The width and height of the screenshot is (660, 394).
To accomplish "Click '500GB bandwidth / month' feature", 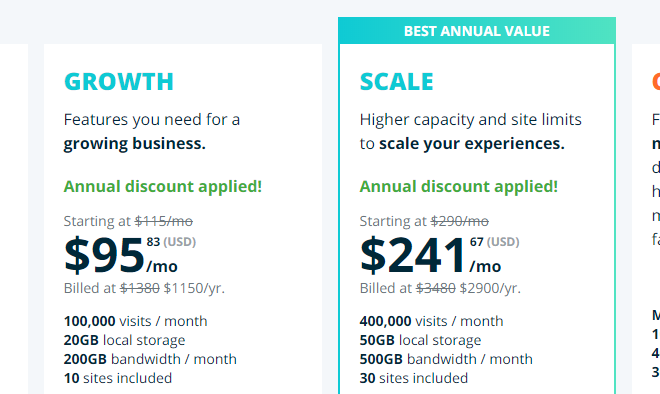I will [x=446, y=359].
